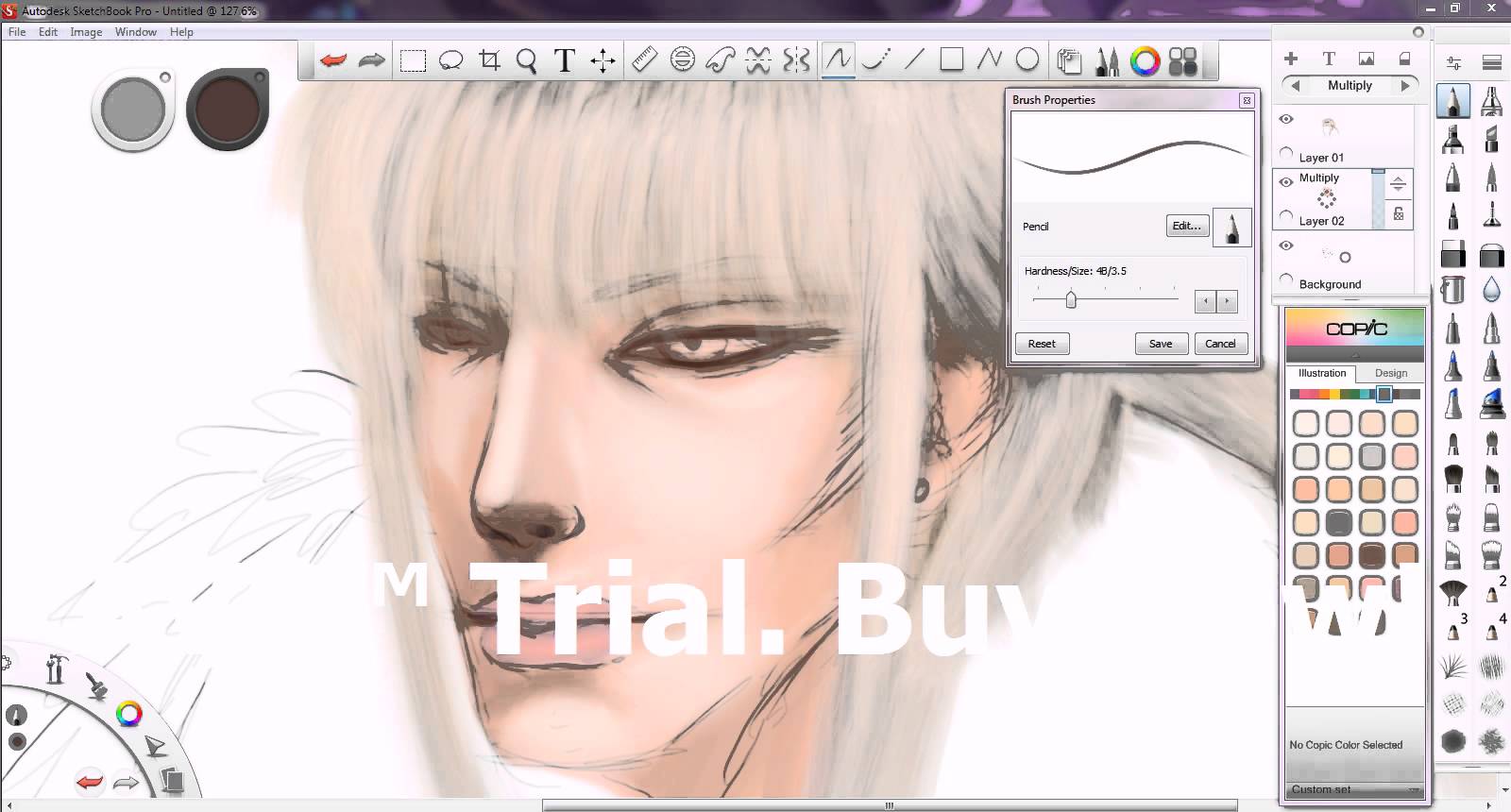Click the gray brush puck
The image size is (1511, 812).
tap(133, 110)
